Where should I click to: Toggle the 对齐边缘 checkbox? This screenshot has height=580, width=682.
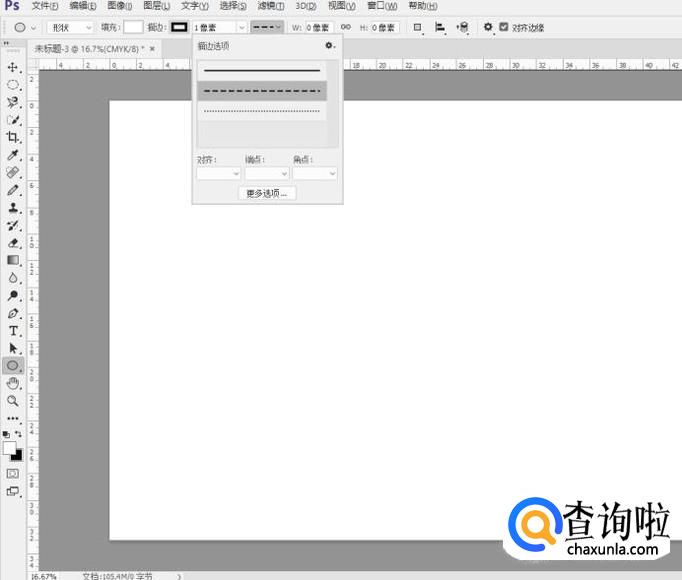tap(503, 27)
